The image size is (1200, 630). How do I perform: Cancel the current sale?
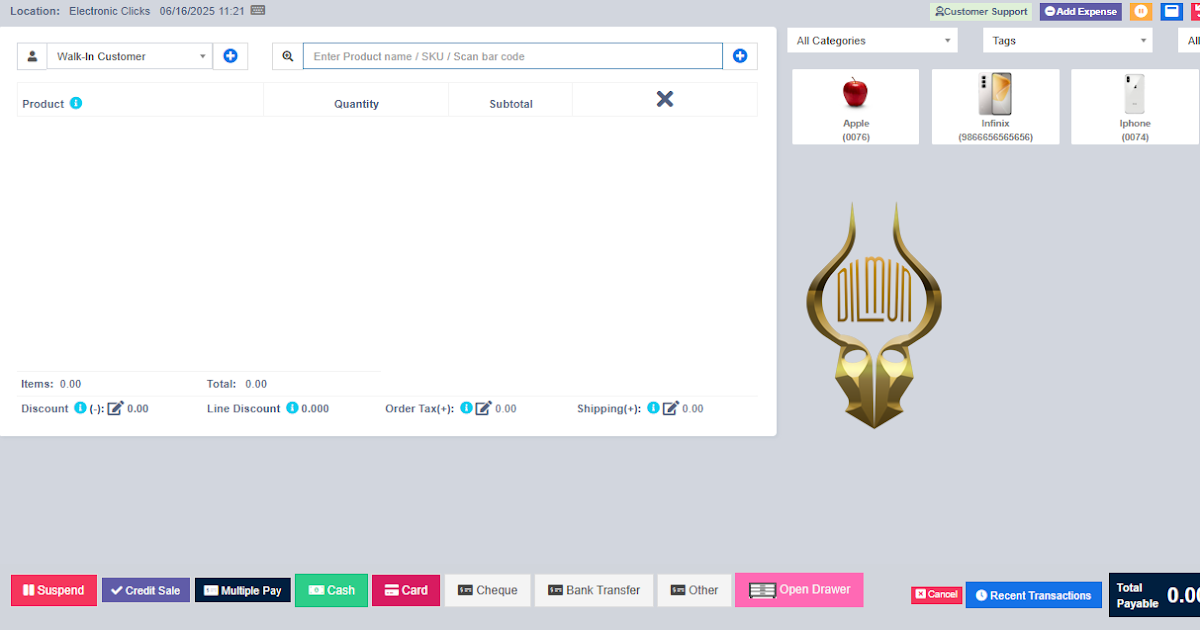click(936, 594)
